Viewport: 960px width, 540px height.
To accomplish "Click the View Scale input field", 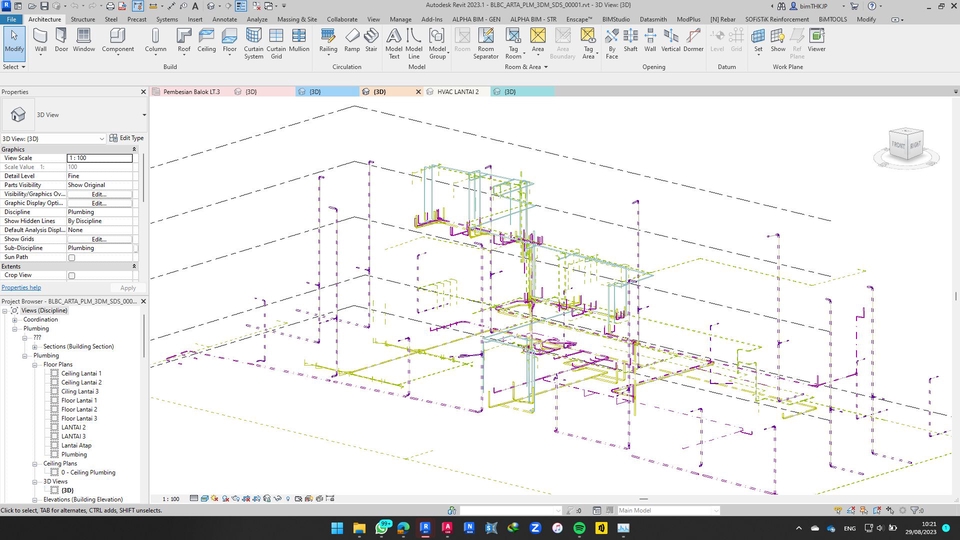I will pyautogui.click(x=99, y=158).
